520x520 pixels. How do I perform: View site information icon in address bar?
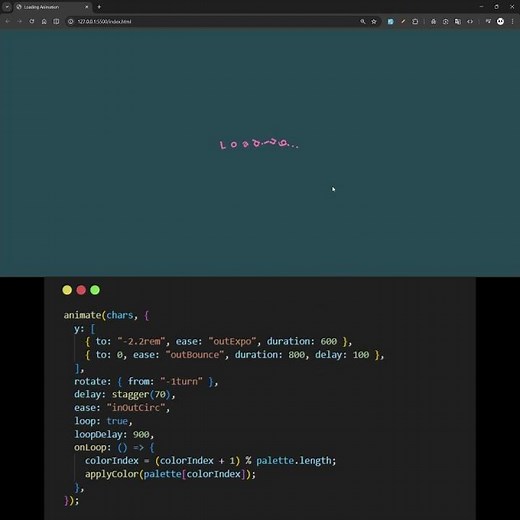[x=71, y=21]
